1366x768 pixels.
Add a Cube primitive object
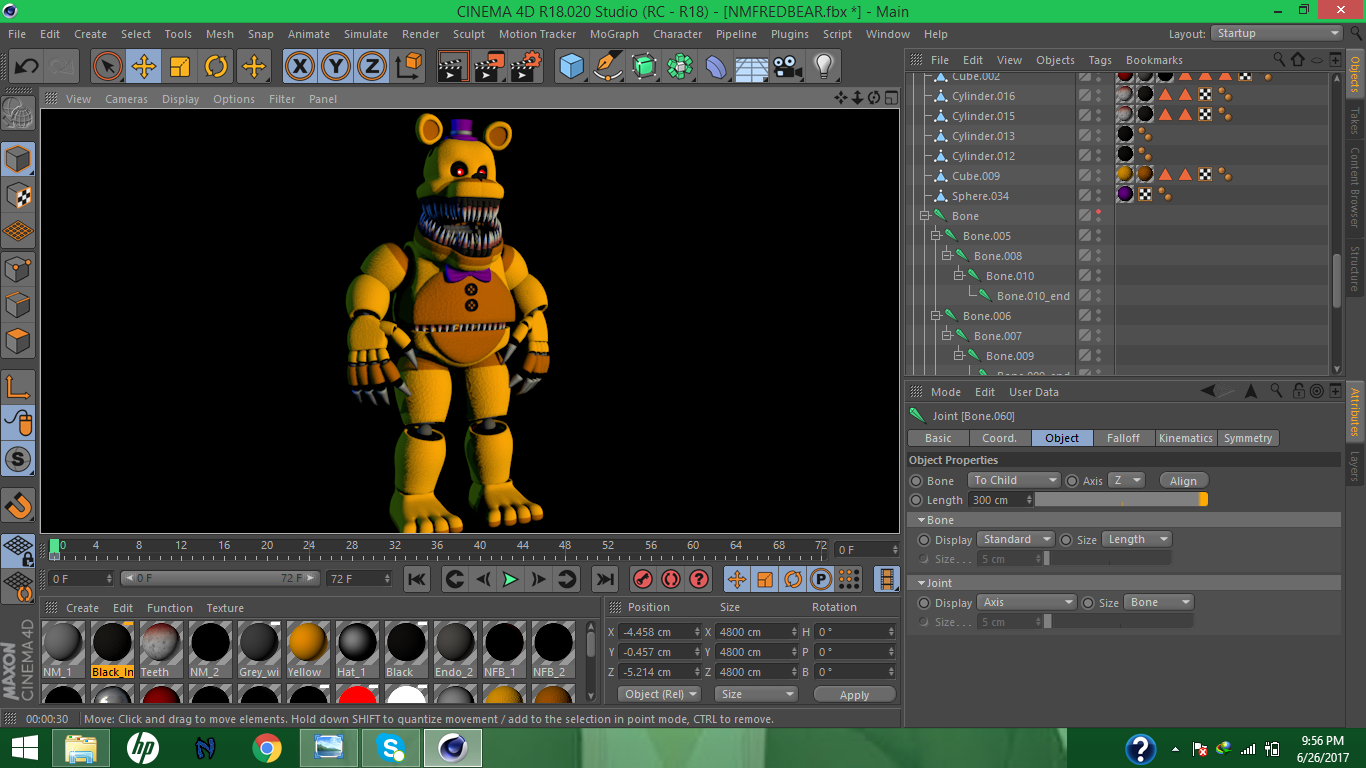[571, 67]
